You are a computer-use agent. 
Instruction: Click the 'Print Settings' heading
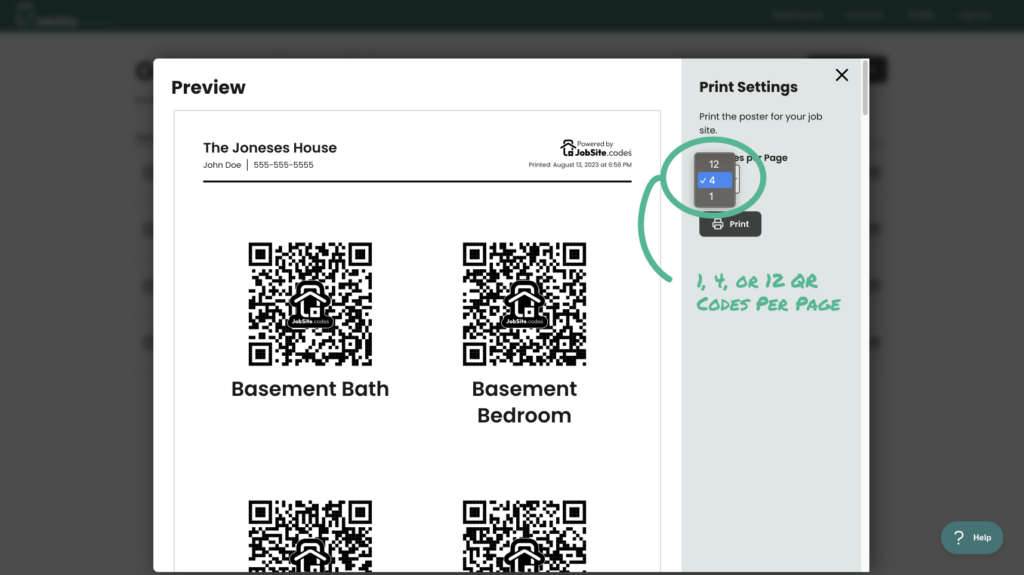[748, 87]
